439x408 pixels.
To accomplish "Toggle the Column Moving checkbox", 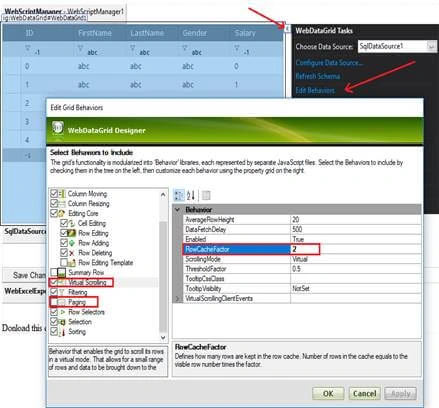I will coord(54,194).
